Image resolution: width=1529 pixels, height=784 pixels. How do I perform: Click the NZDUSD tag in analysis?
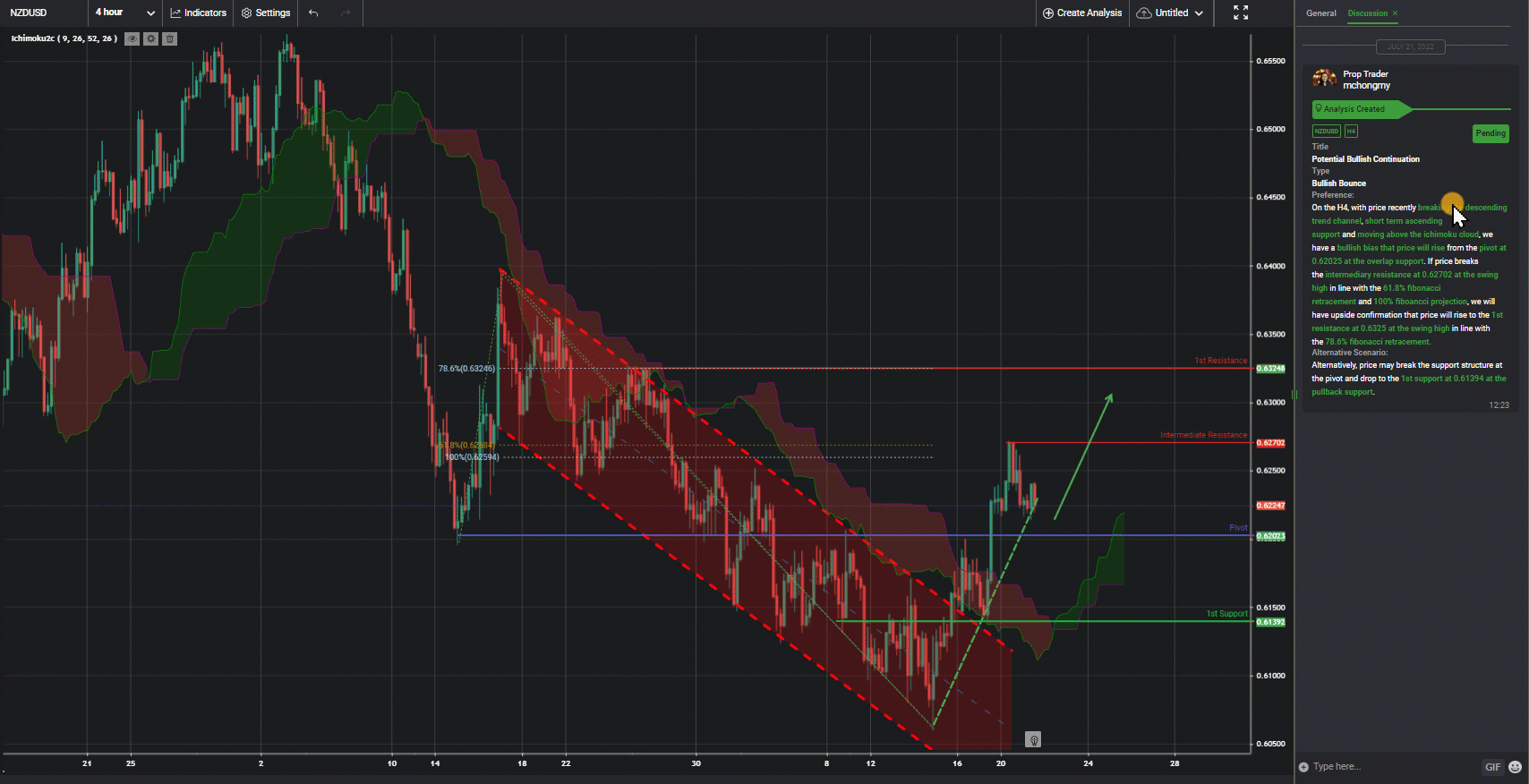point(1326,132)
